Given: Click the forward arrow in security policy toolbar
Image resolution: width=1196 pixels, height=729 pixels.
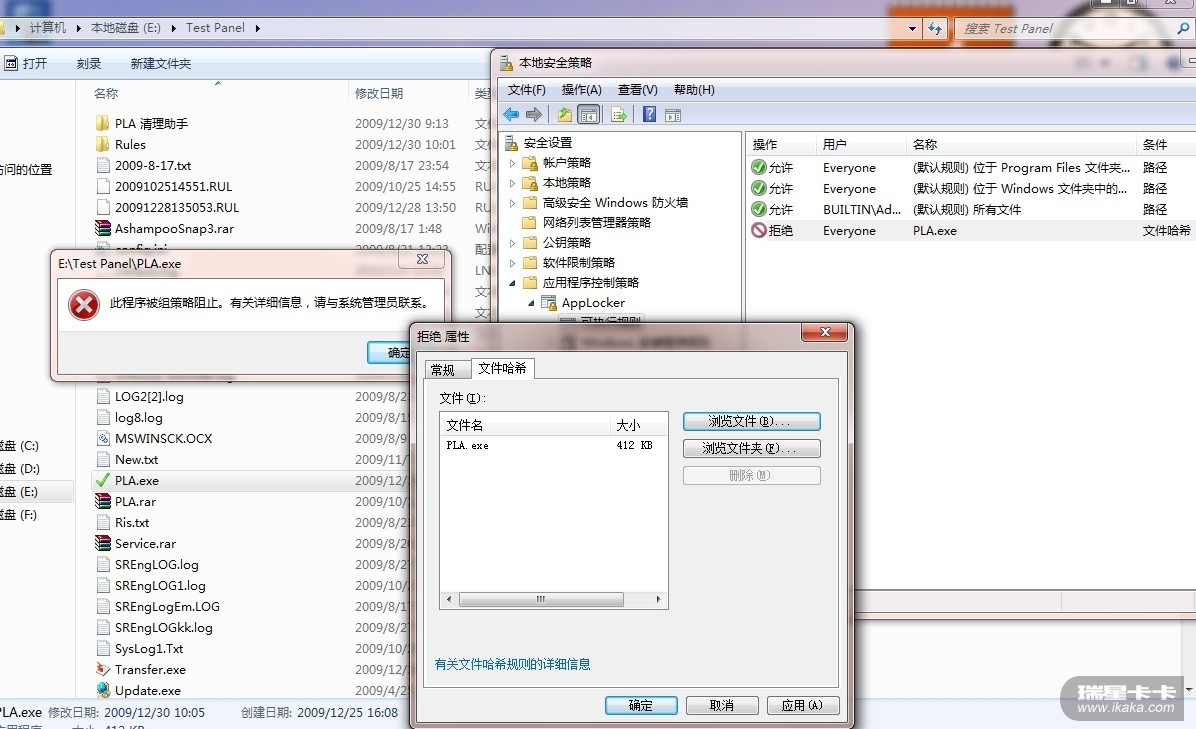Looking at the screenshot, I should coord(534,114).
